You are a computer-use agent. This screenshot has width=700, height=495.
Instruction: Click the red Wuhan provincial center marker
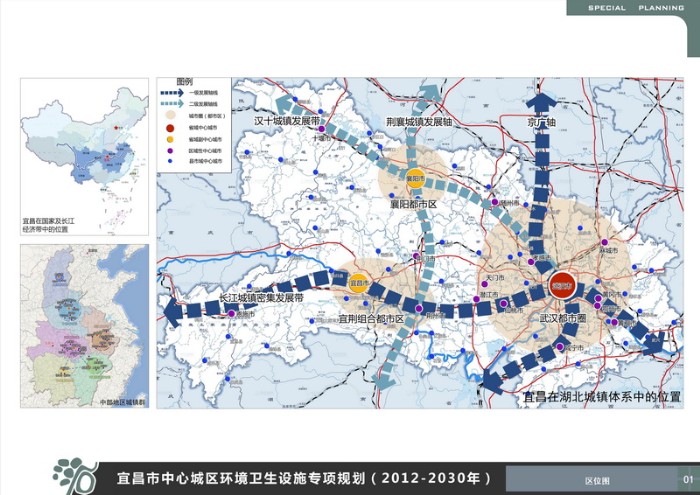(561, 286)
